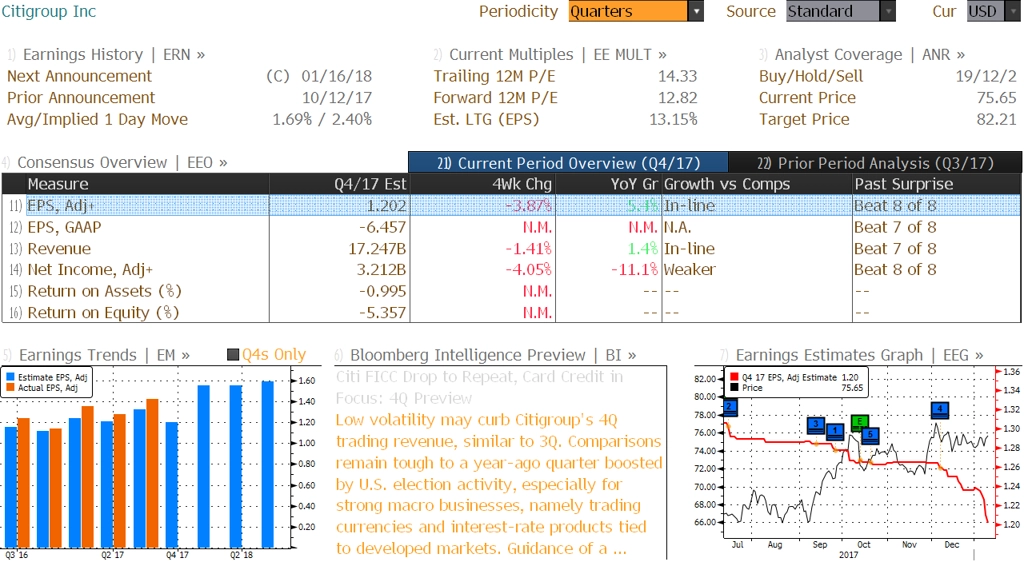Viewport: 1024px width, 562px height.
Task: Click the Target Price value 82.21
Action: (997, 119)
